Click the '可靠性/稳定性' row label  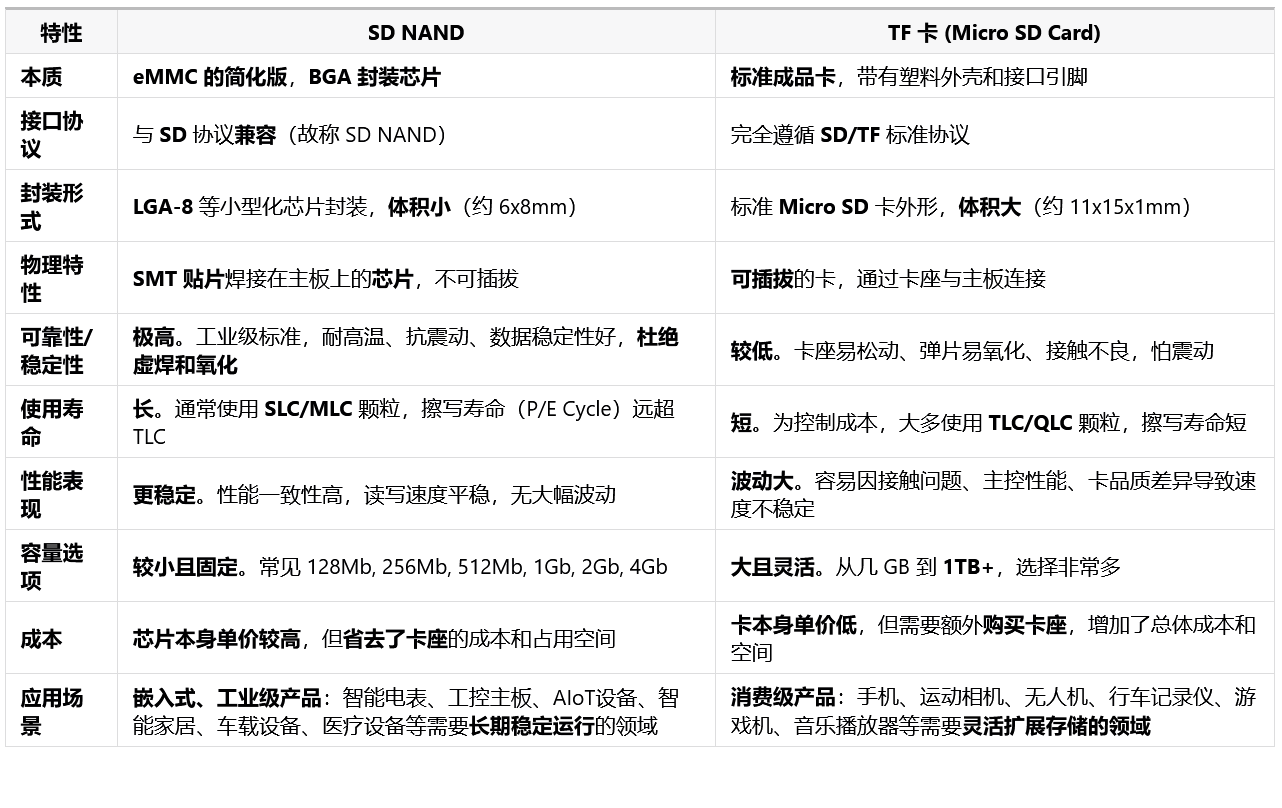coord(61,350)
